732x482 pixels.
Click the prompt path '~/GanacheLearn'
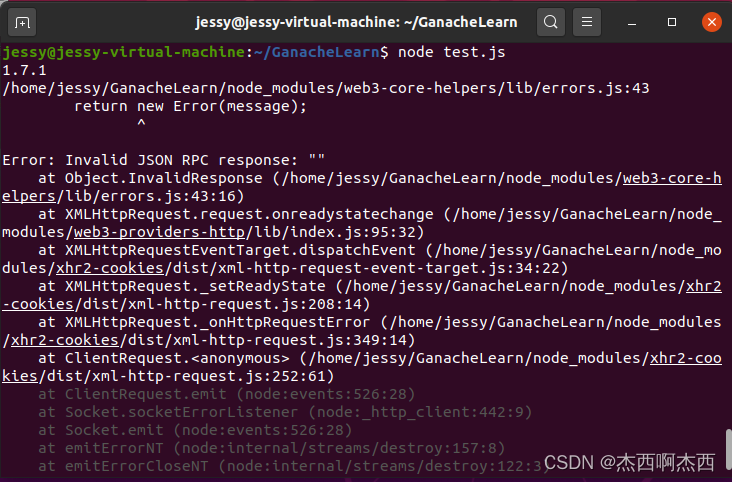pos(317,52)
